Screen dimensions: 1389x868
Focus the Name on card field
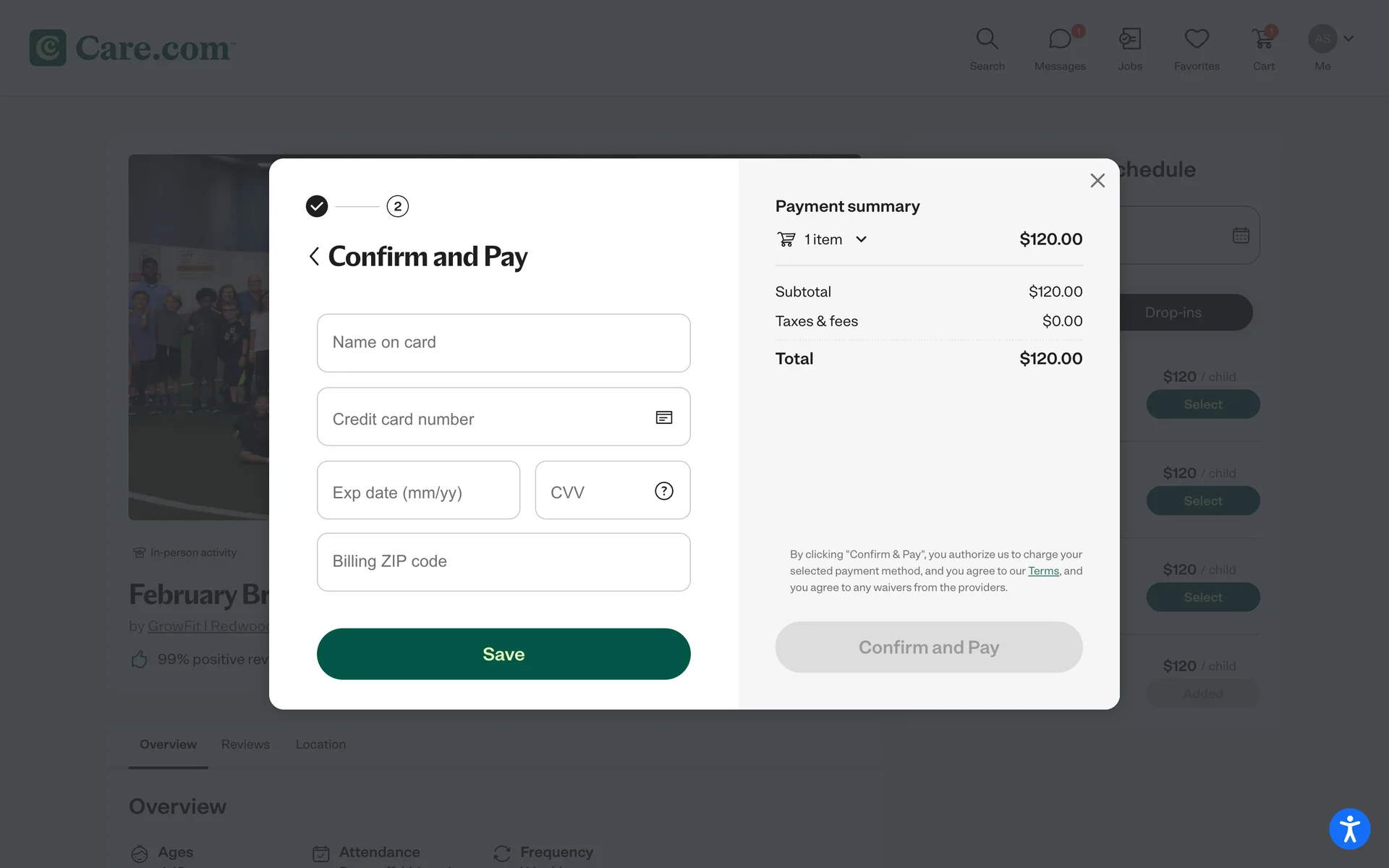(504, 343)
